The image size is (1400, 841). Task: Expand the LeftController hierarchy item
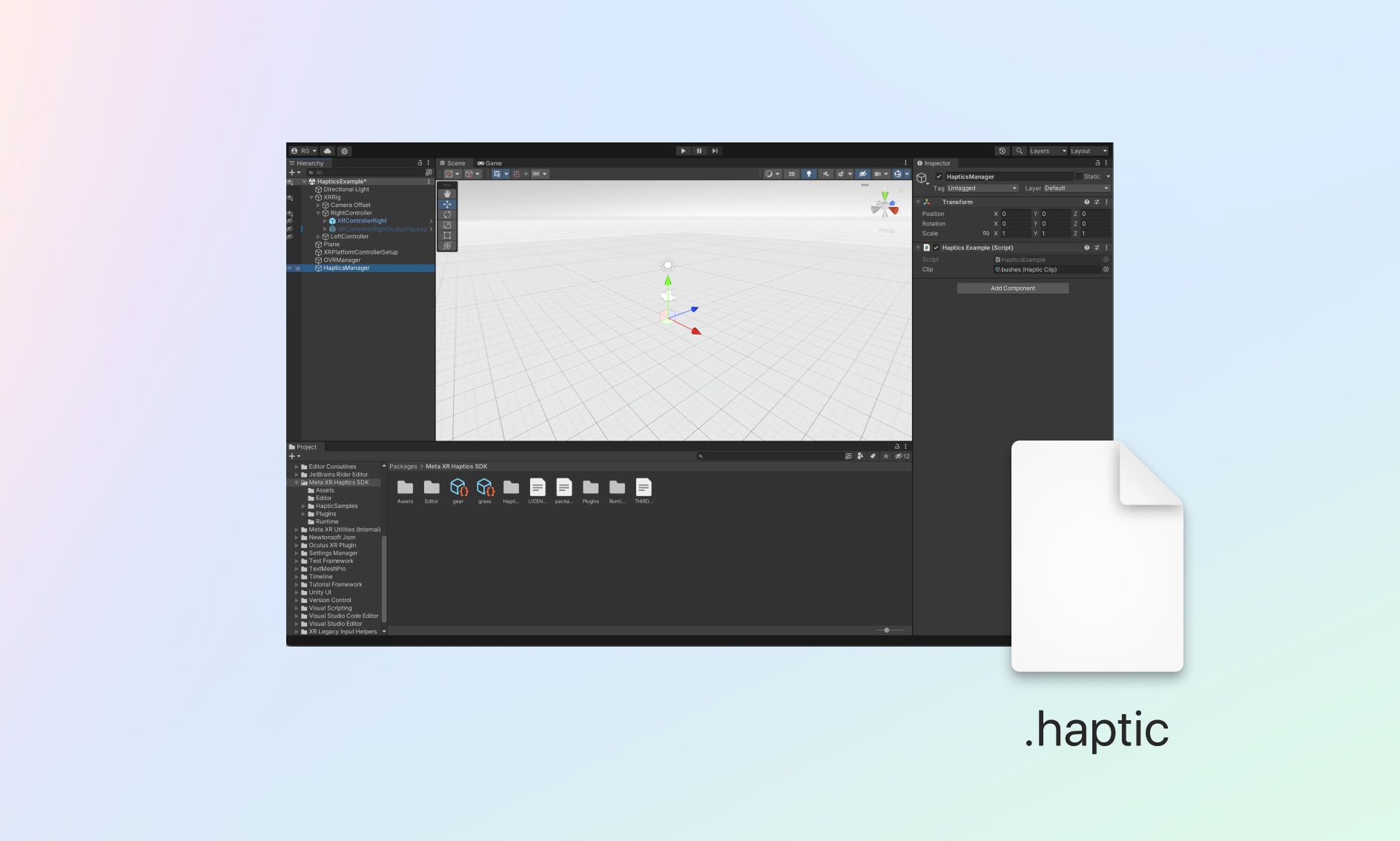pyautogui.click(x=318, y=237)
